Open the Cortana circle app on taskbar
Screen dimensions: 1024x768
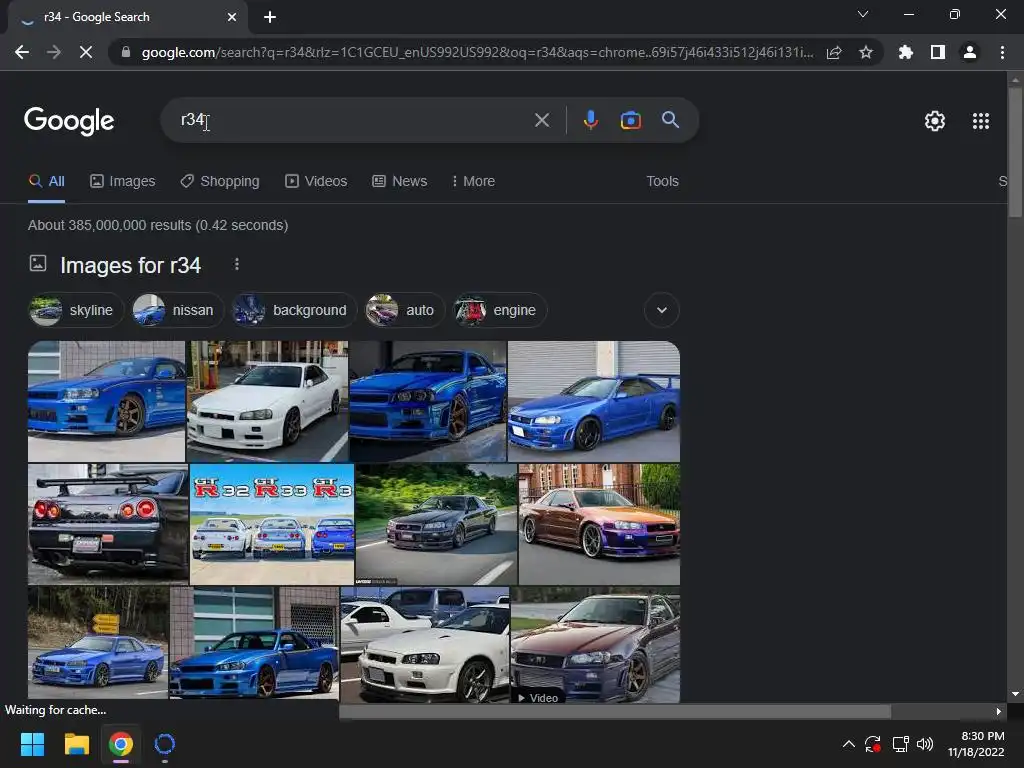click(165, 744)
